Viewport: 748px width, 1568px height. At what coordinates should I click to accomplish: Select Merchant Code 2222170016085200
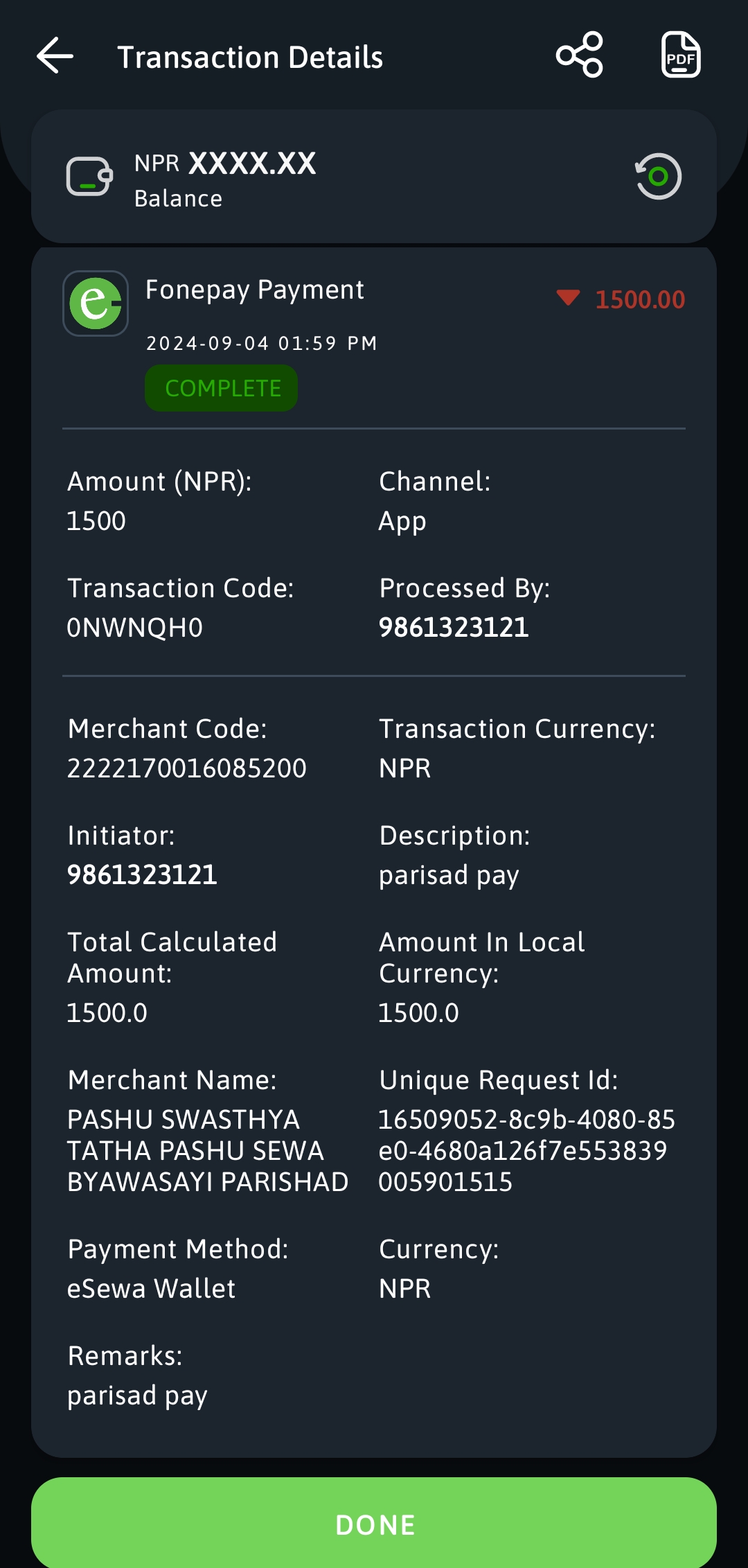click(x=186, y=768)
